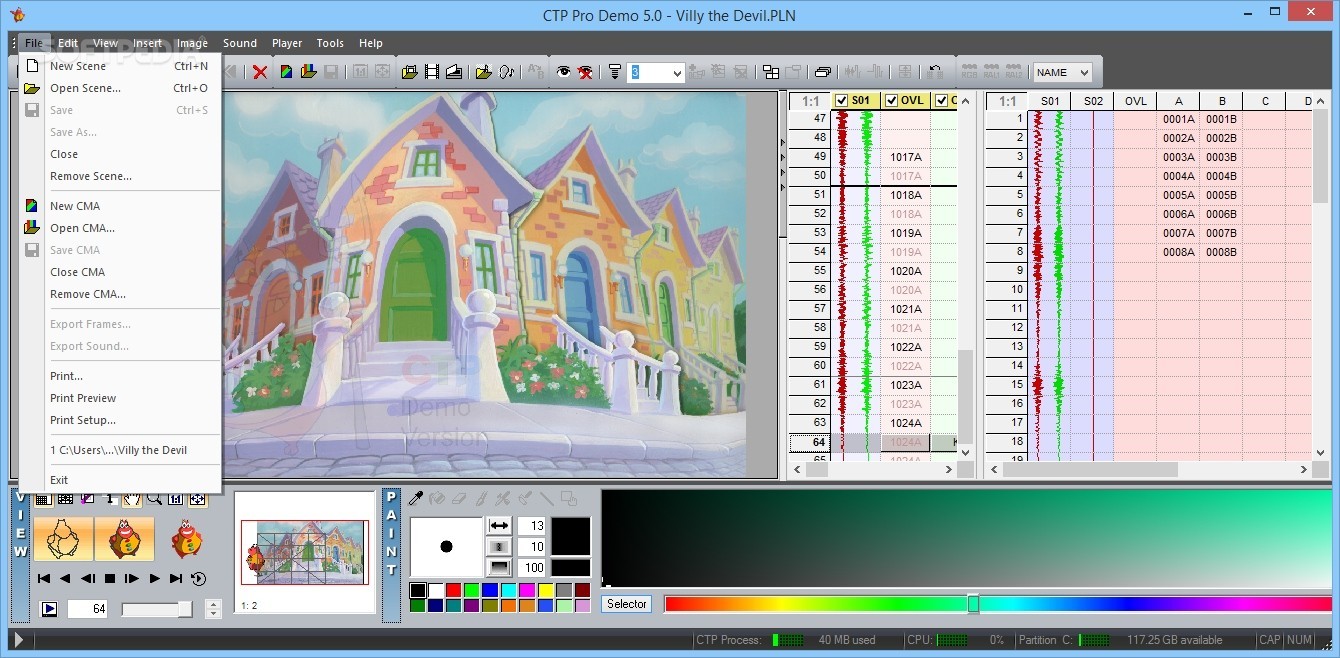The image size is (1340, 658).
Task: Click the layout thumbnail preview
Action: point(304,552)
